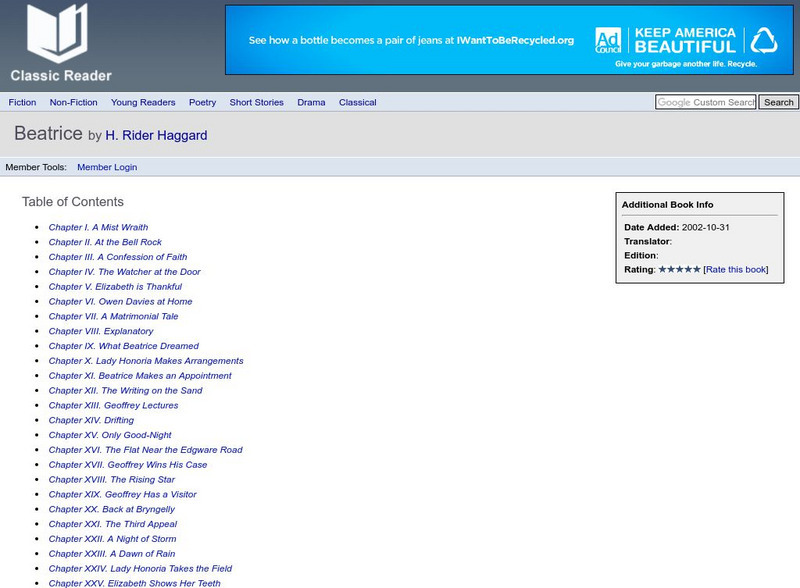The image size is (800, 588).
Task: Open Chapter XVII. Geoffrey Wins His Case
Action: (128, 464)
